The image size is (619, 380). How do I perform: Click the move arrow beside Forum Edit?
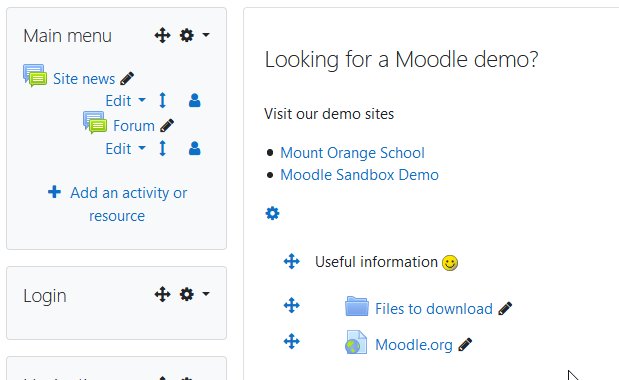[x=162, y=148]
